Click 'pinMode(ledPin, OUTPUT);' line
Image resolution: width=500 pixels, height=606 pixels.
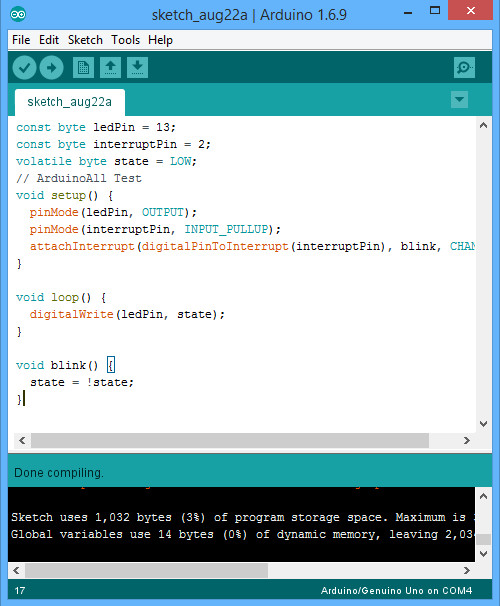point(113,212)
